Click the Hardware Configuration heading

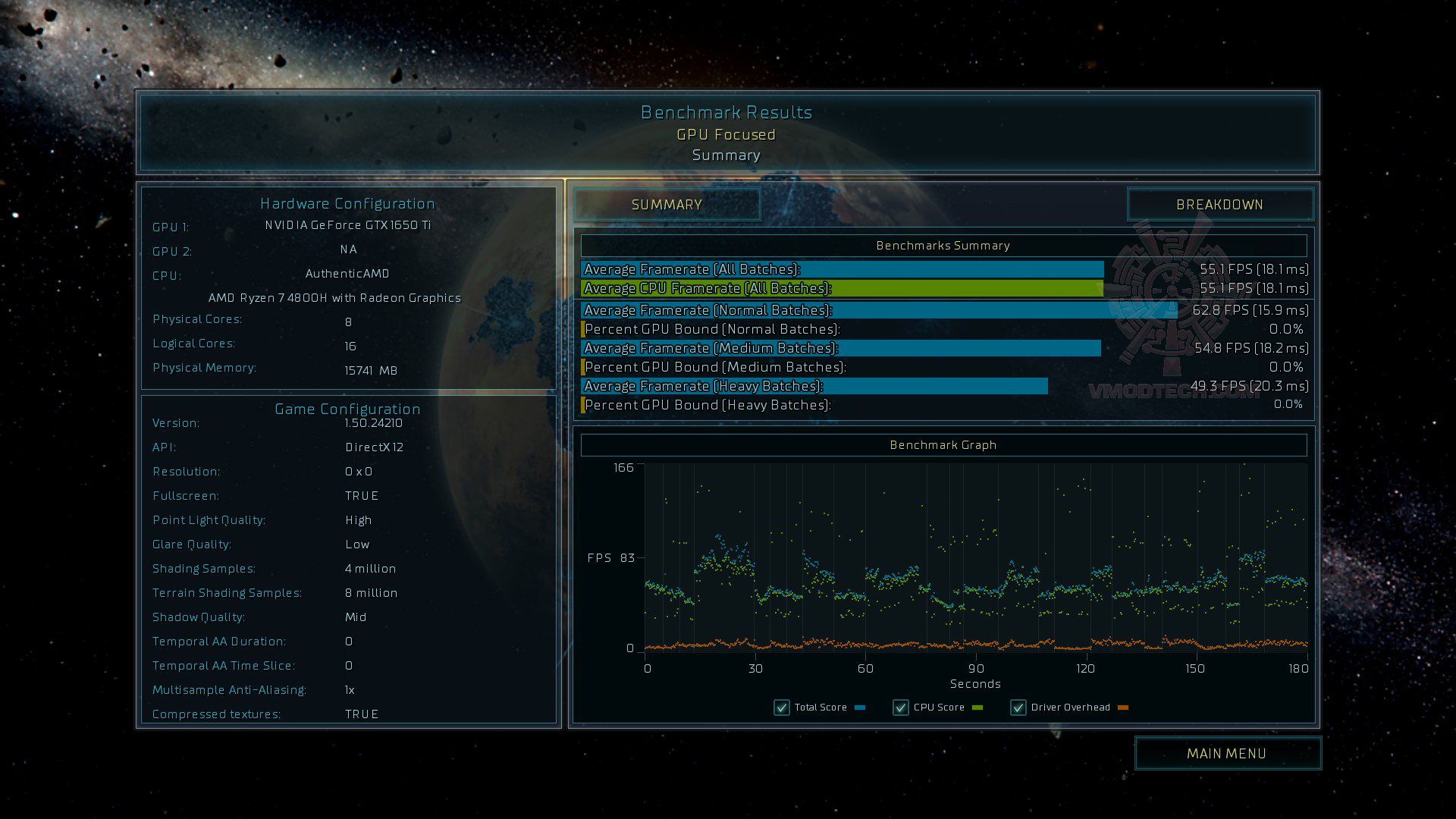[347, 203]
